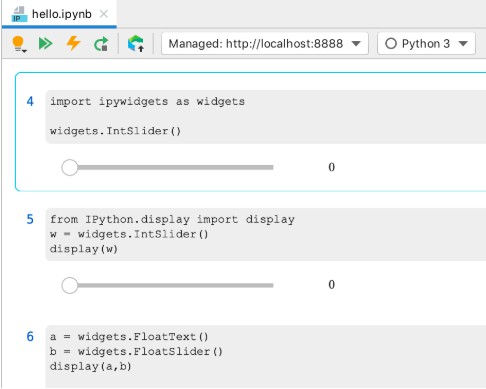
Task: Run all cells with double-arrow icon
Action: [45, 43]
